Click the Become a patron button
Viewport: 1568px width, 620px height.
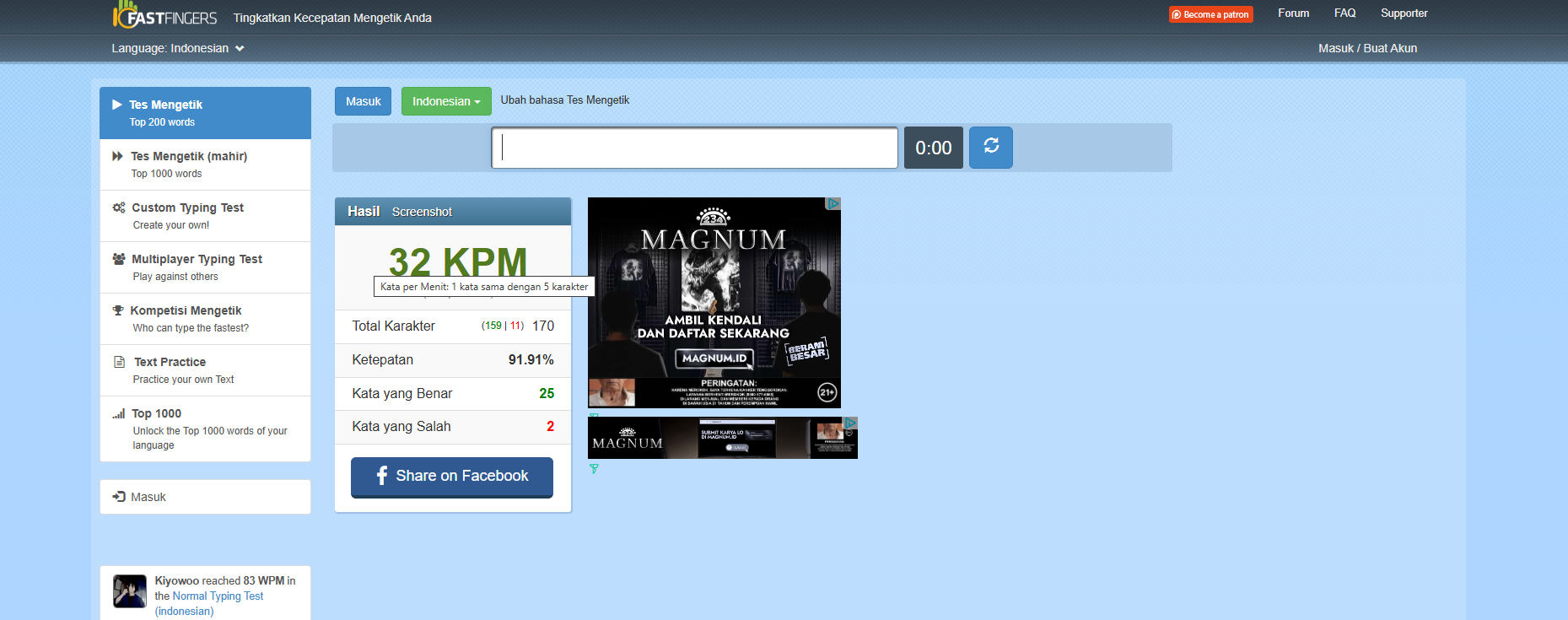[1211, 14]
